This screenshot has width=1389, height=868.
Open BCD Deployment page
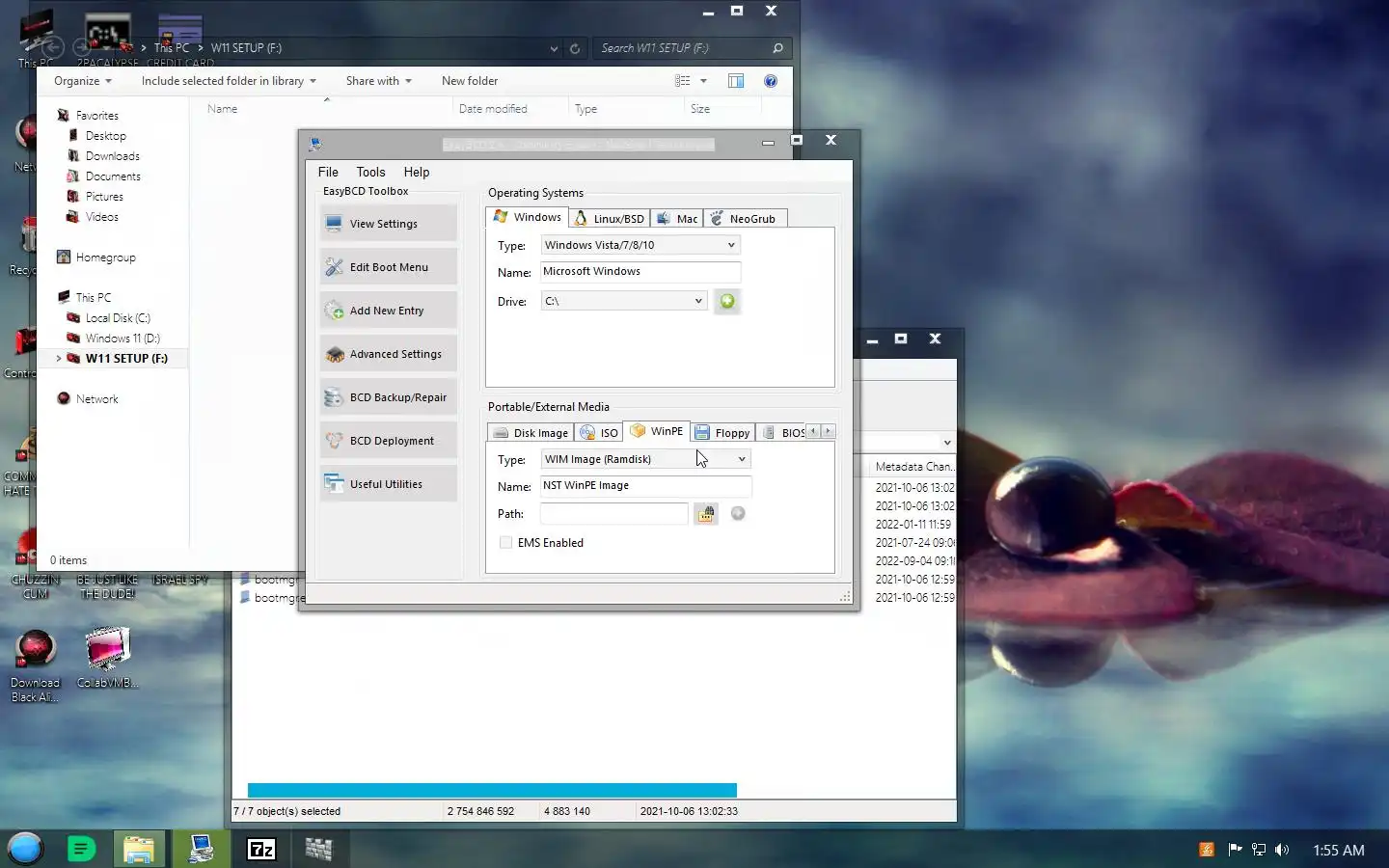click(x=388, y=441)
